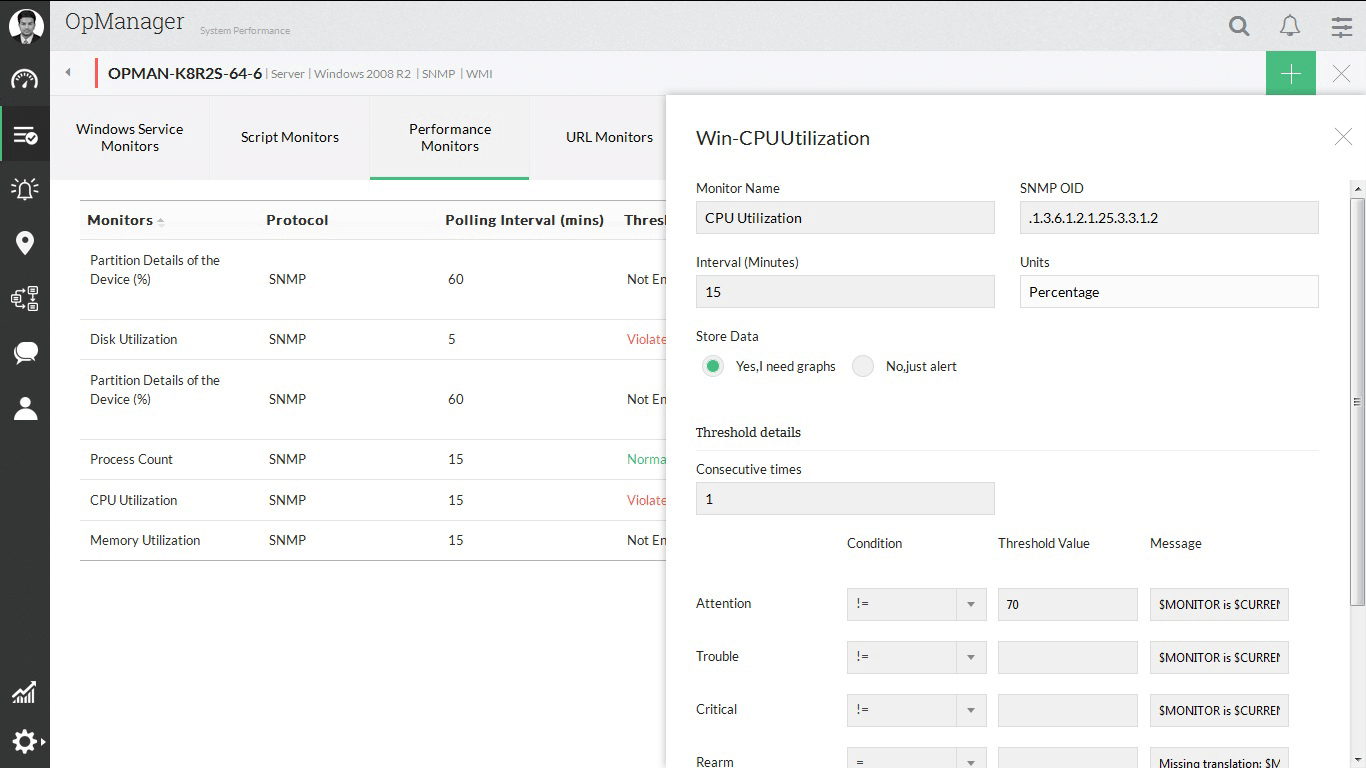Switch to Windows Service Monitors tab
This screenshot has height=768, width=1366.
pyautogui.click(x=130, y=138)
